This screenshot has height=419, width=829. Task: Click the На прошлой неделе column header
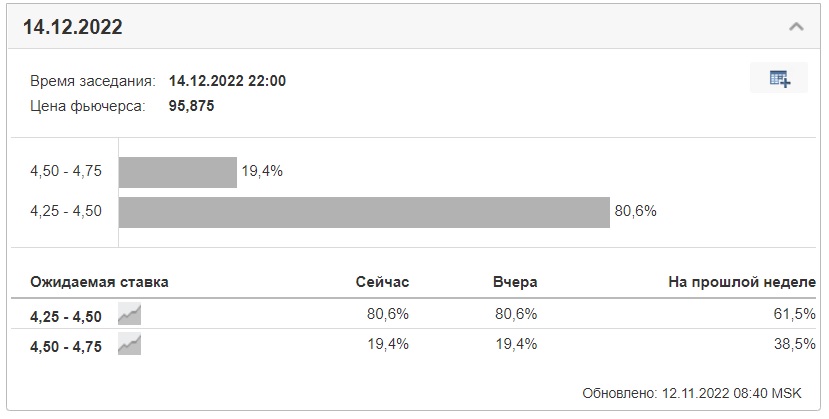[x=742, y=282]
